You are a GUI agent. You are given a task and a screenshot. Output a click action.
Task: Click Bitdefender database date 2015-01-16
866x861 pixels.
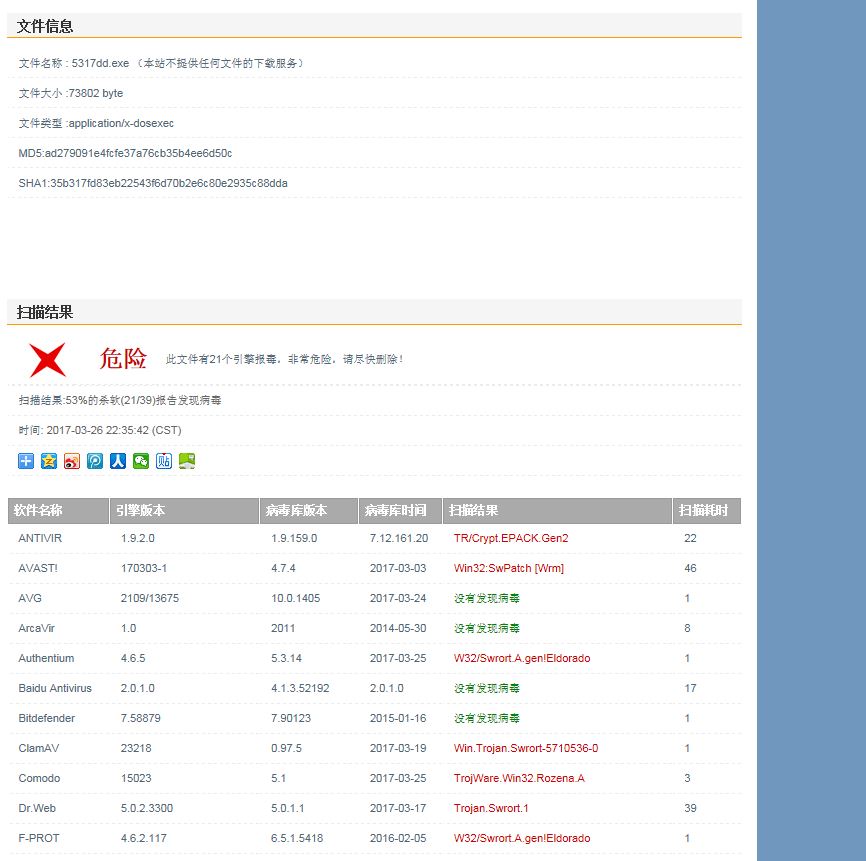[x=398, y=718]
